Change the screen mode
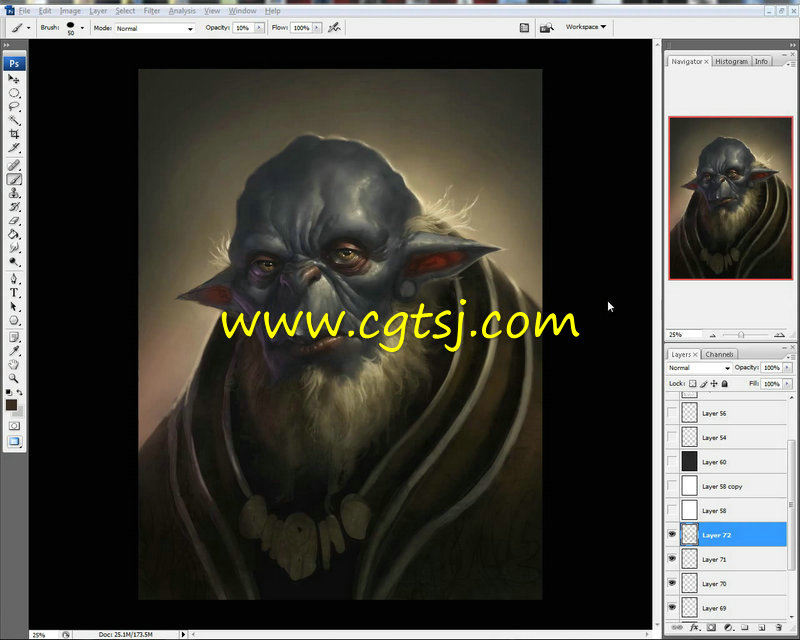800x640 pixels. [14, 441]
